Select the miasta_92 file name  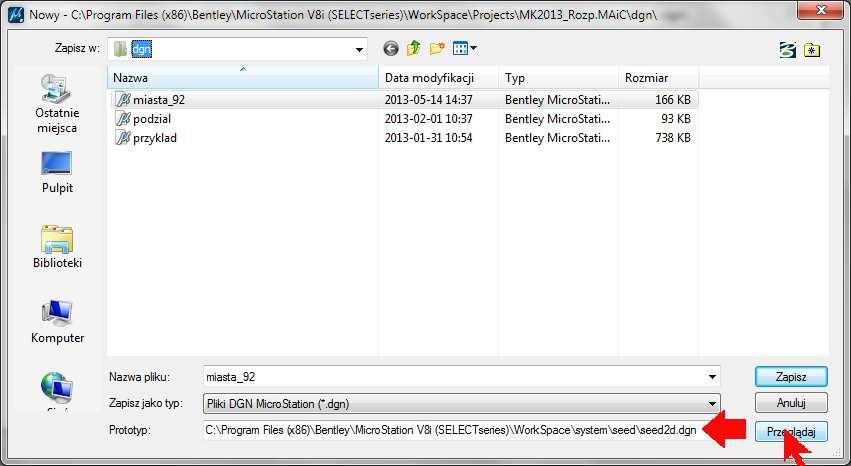tap(159, 100)
